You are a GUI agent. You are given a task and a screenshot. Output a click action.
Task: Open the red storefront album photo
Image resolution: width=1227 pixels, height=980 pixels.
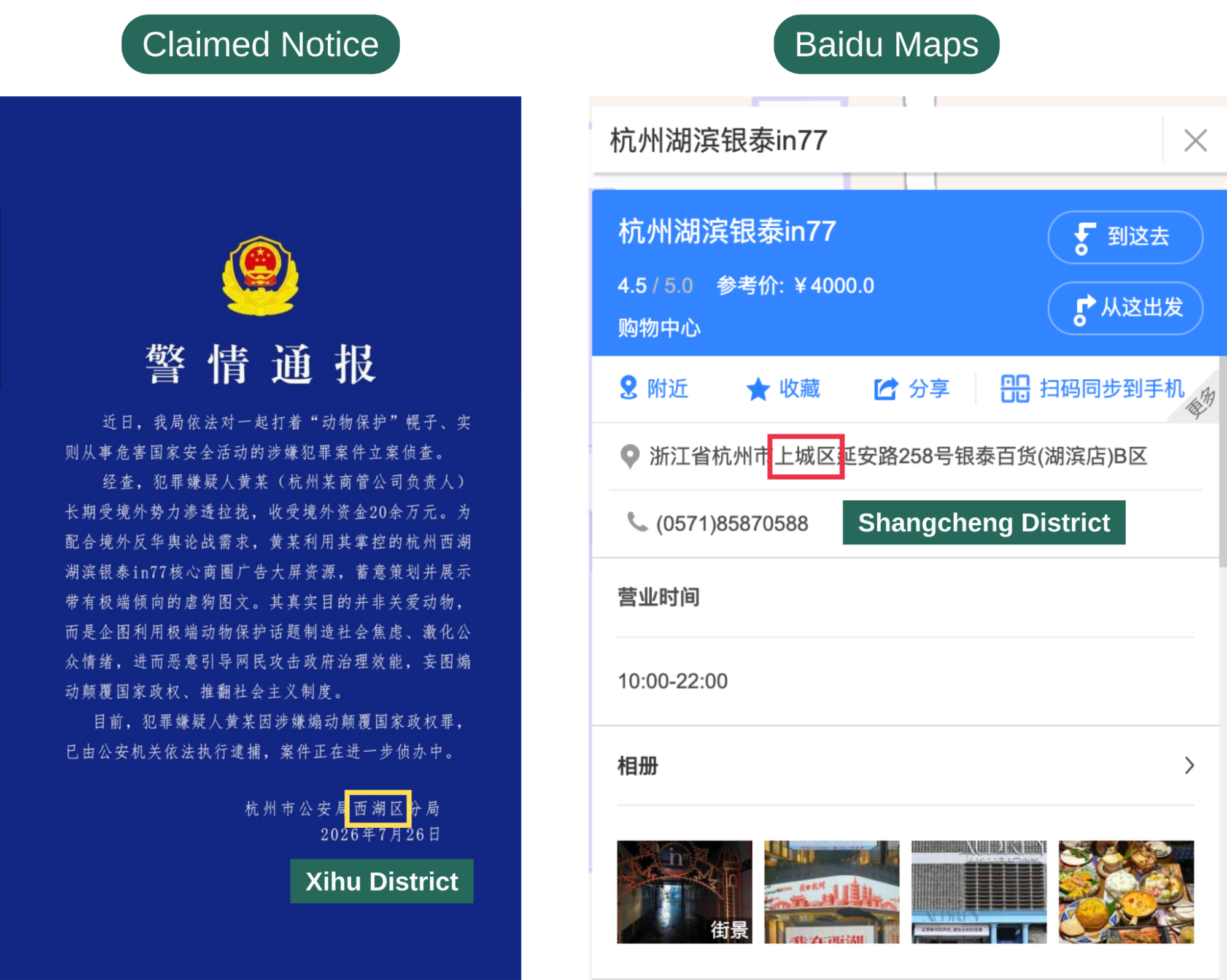point(832,892)
